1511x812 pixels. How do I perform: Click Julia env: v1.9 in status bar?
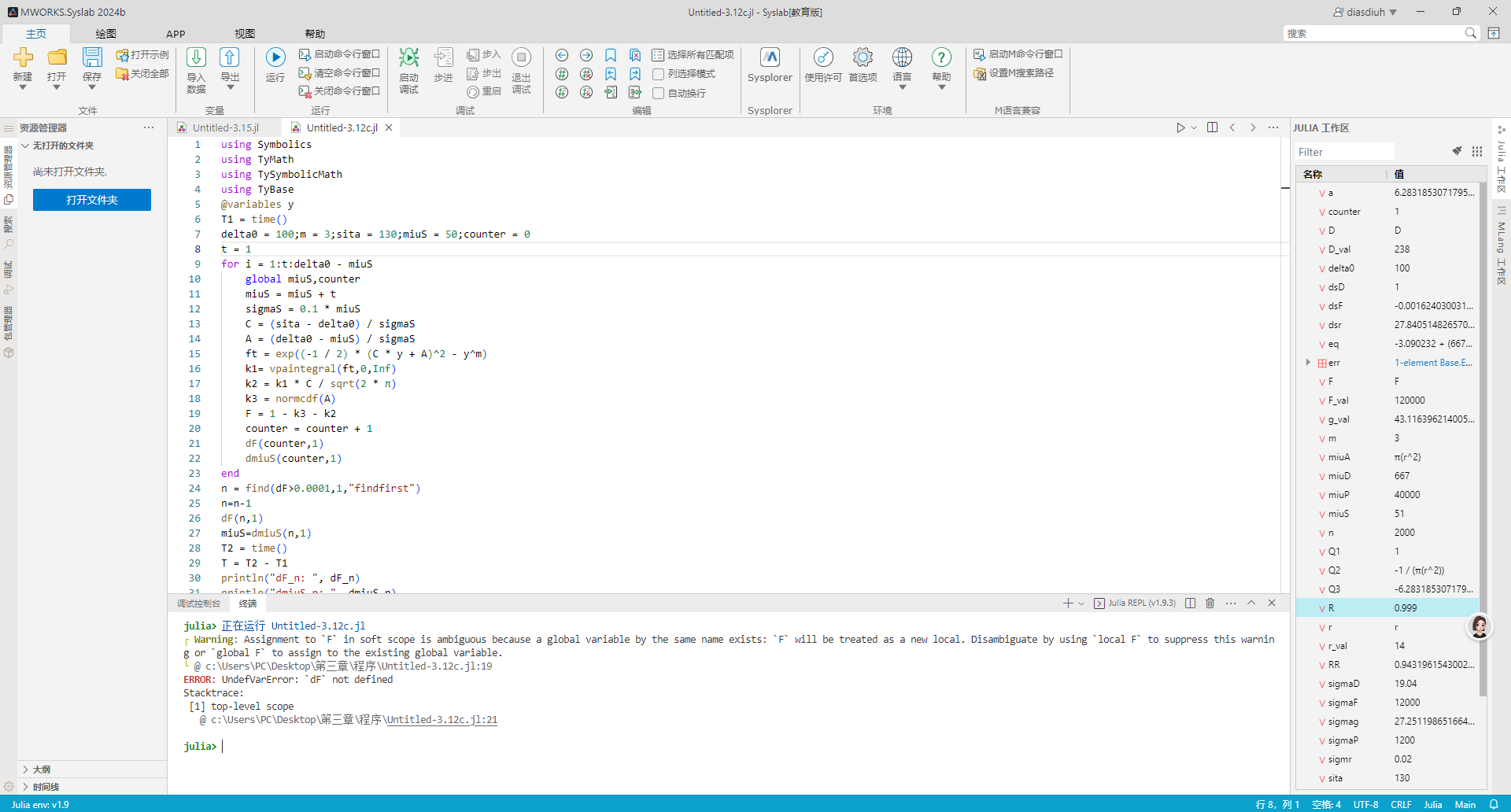40,804
